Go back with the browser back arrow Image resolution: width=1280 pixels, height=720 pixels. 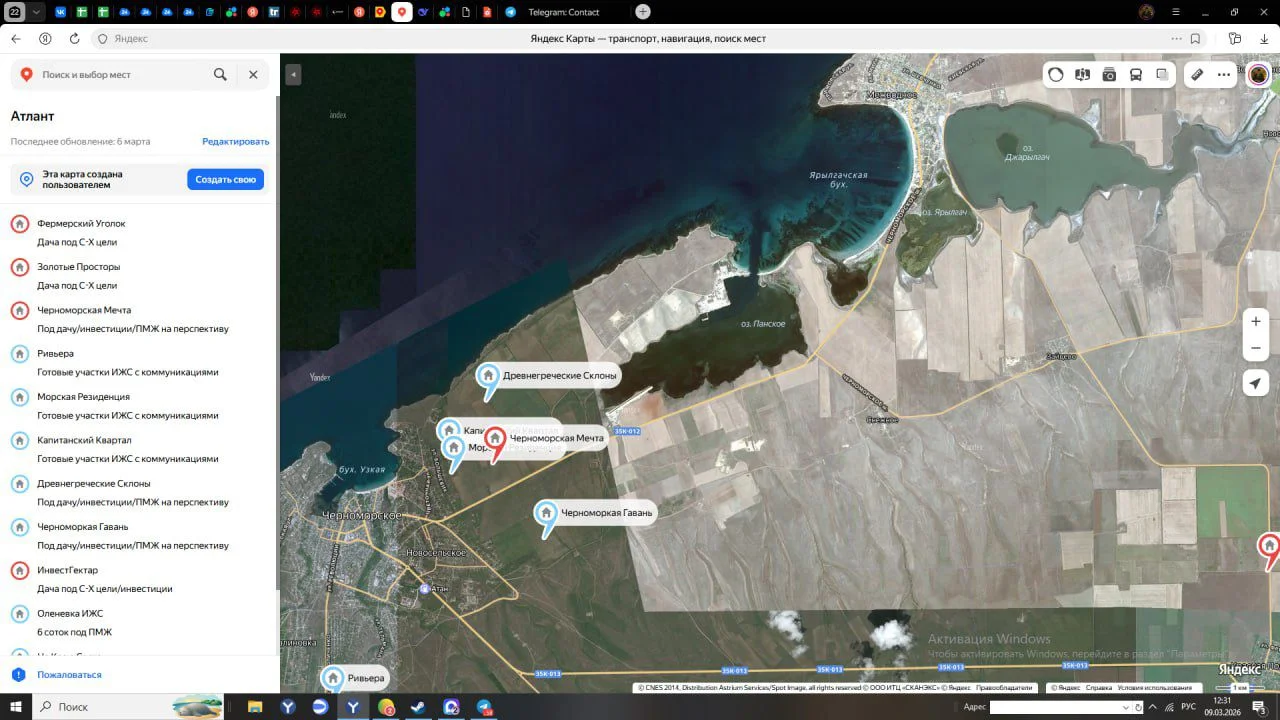coord(15,39)
